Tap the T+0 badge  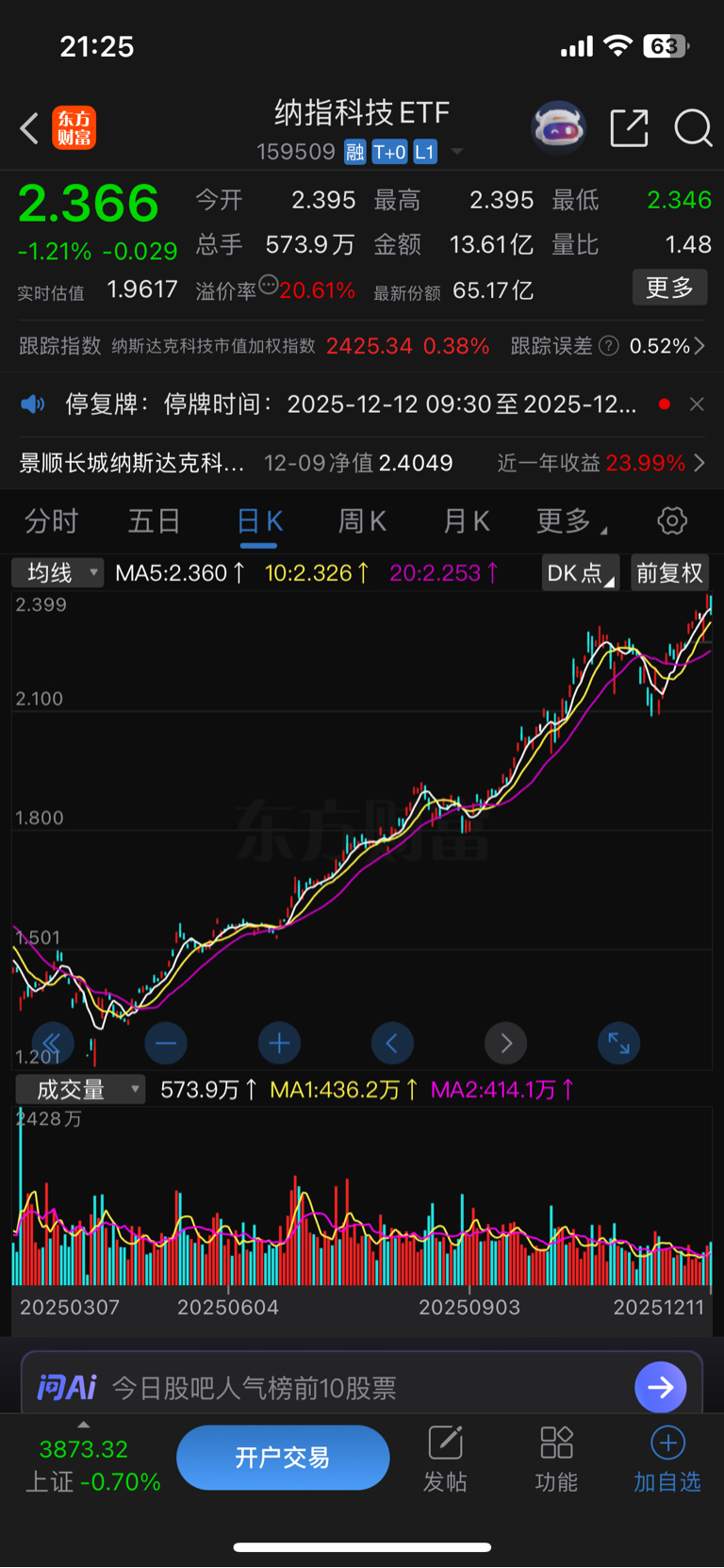[x=389, y=152]
